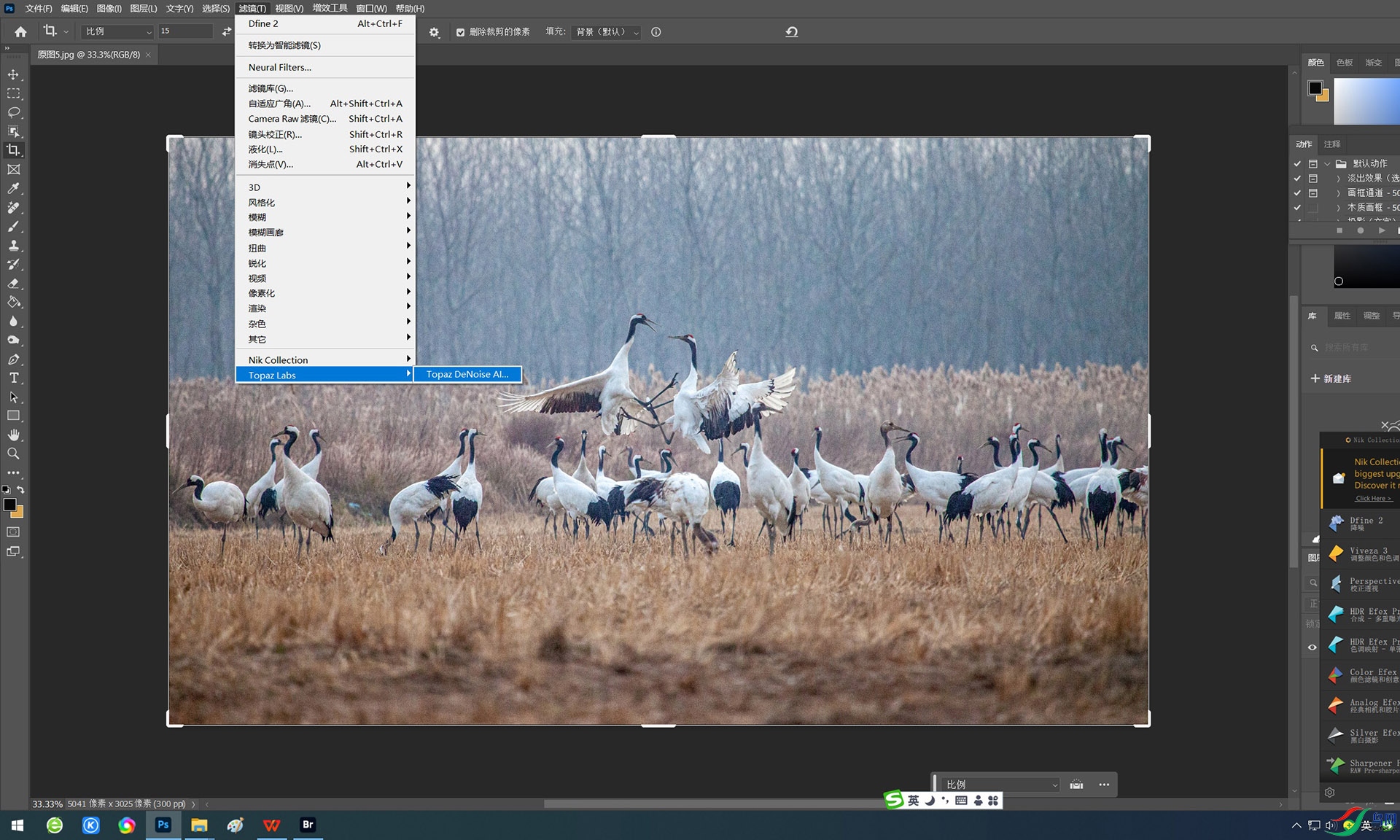Select the Clone Stamp tool

click(13, 246)
